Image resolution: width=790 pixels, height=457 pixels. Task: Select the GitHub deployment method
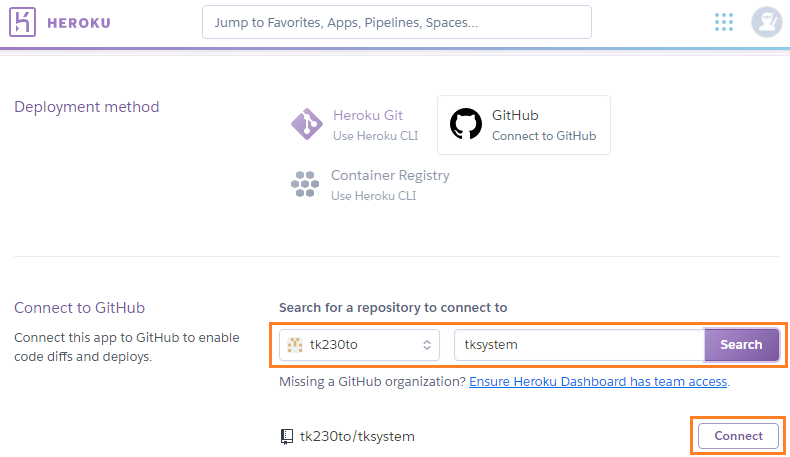[523, 125]
